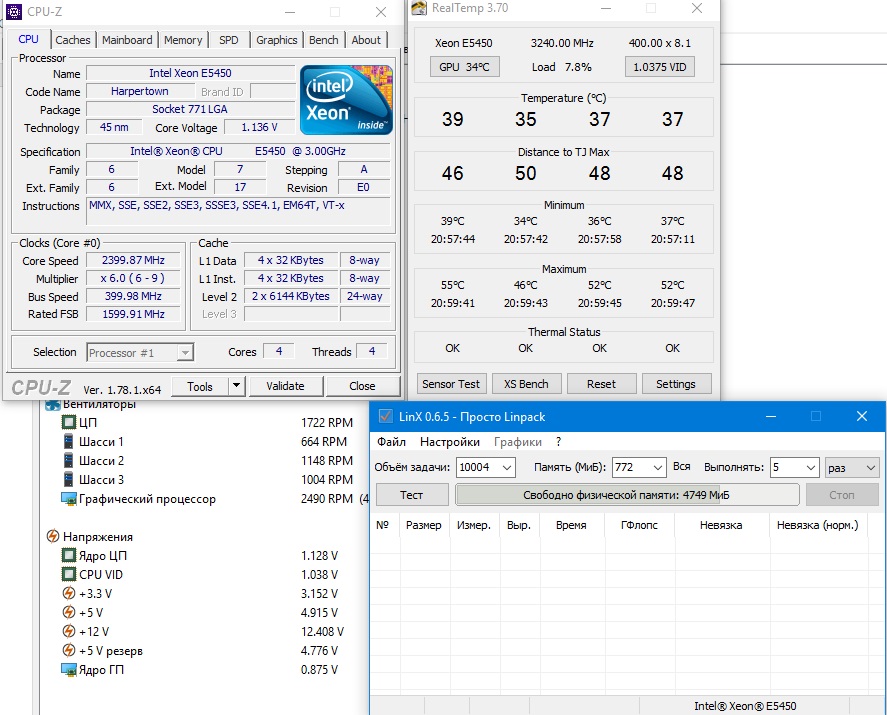
Task: Click the CPU VID chip icon
Action: (x=68, y=575)
